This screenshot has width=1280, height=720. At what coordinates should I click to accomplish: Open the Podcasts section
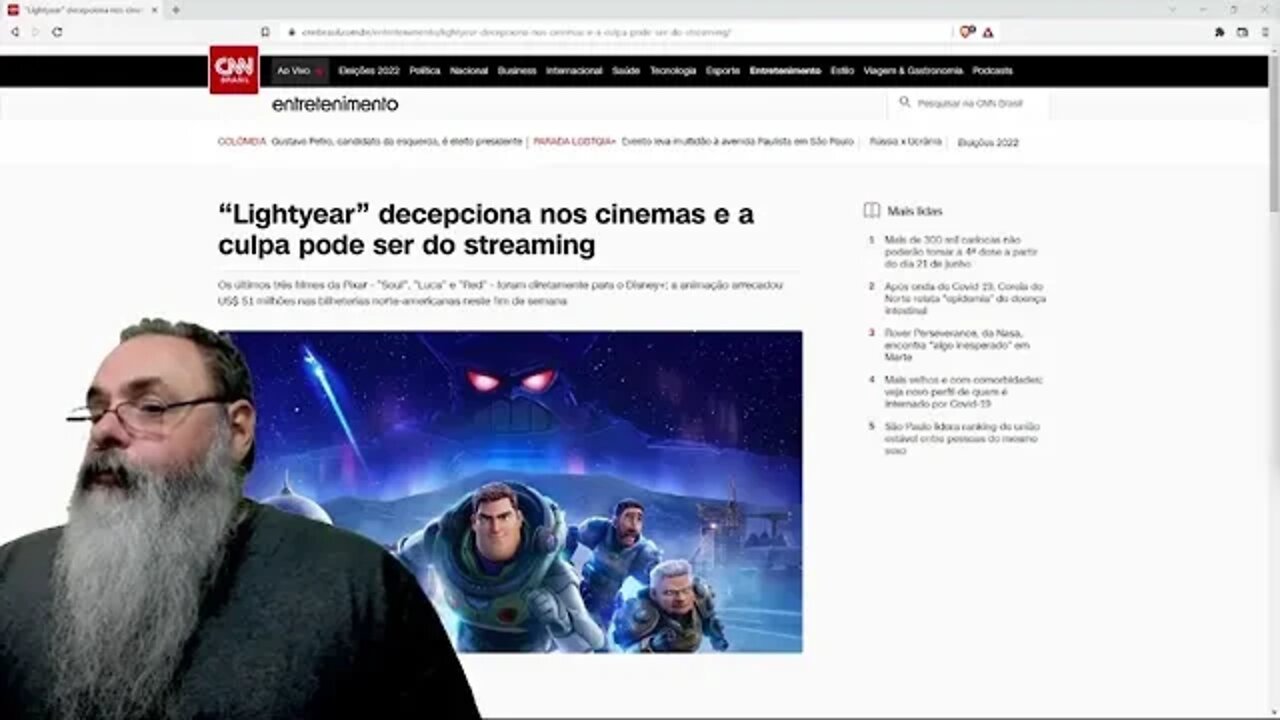click(x=992, y=71)
